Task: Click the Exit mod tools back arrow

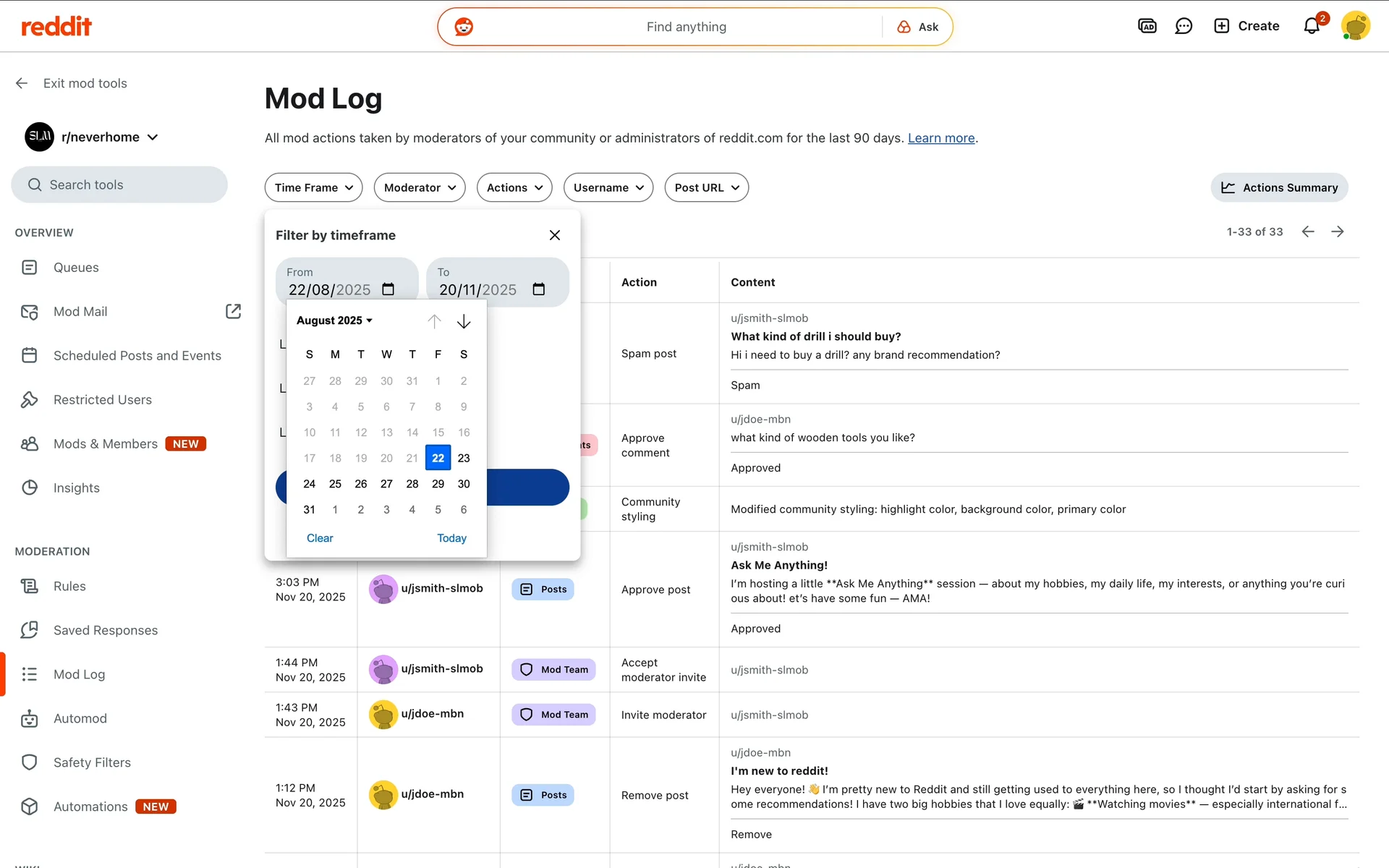Action: click(x=22, y=83)
